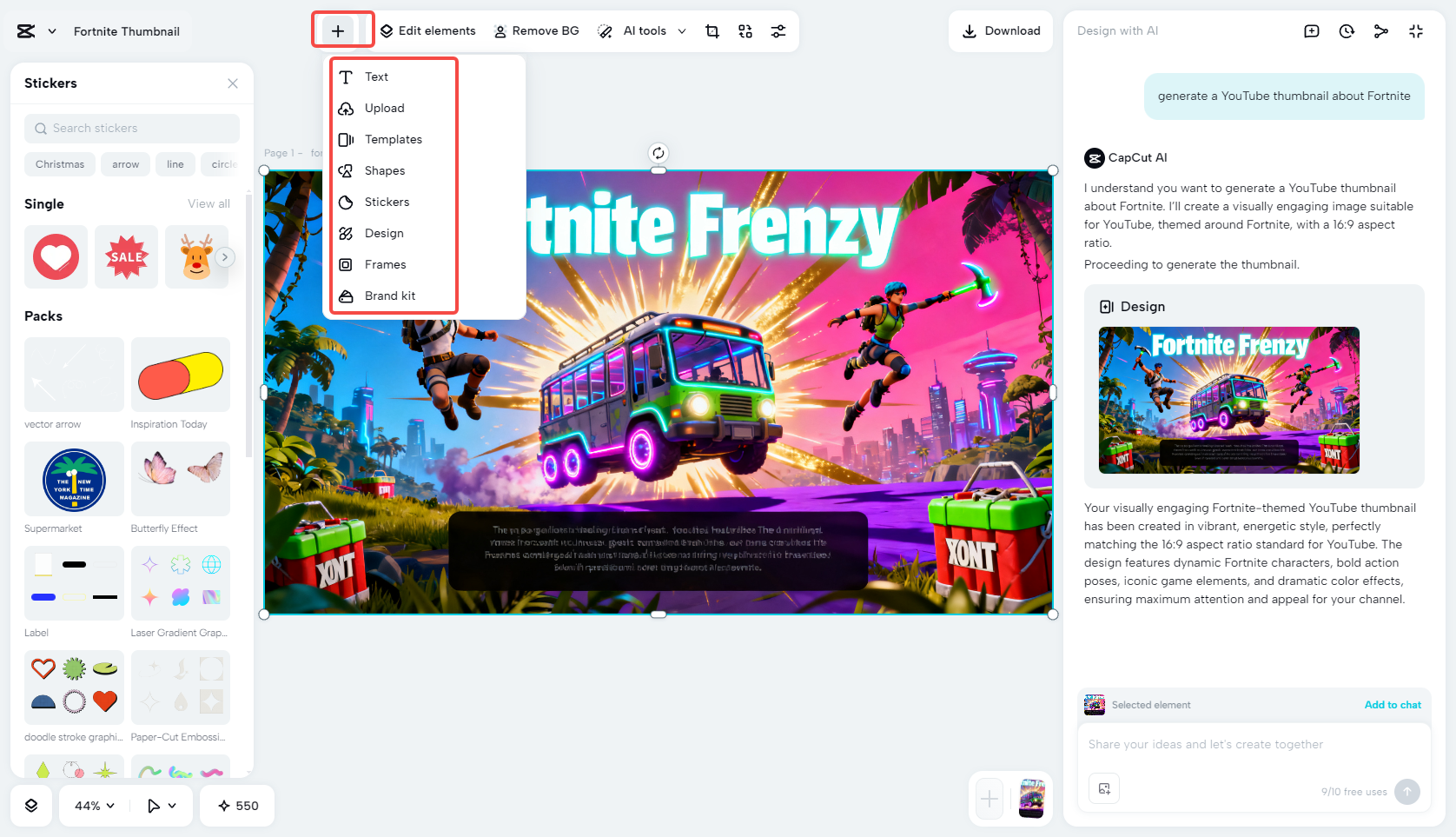Select the Crop tool icon
The height and width of the screenshot is (837, 1456).
point(711,30)
